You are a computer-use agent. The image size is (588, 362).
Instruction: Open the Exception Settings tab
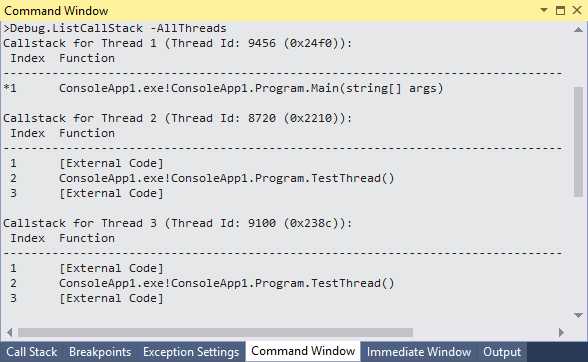(191, 352)
